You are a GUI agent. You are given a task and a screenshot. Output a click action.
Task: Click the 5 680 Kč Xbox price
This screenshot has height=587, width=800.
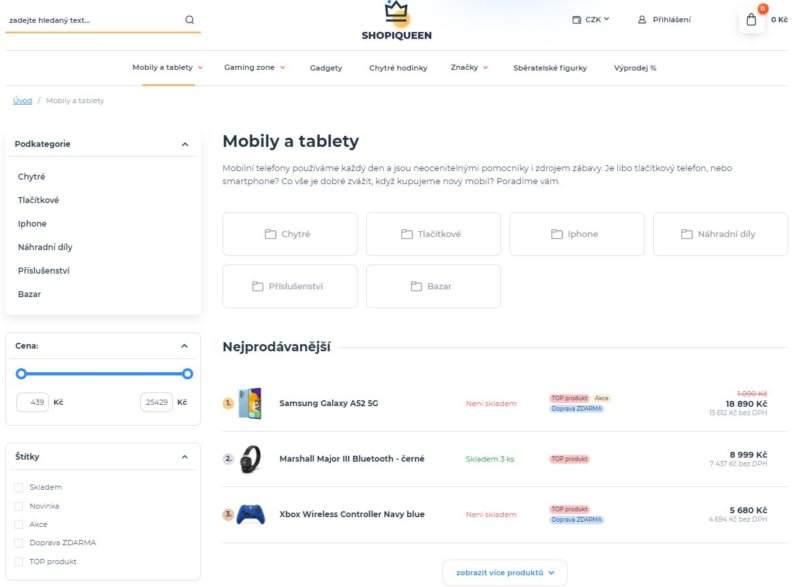(x=748, y=511)
